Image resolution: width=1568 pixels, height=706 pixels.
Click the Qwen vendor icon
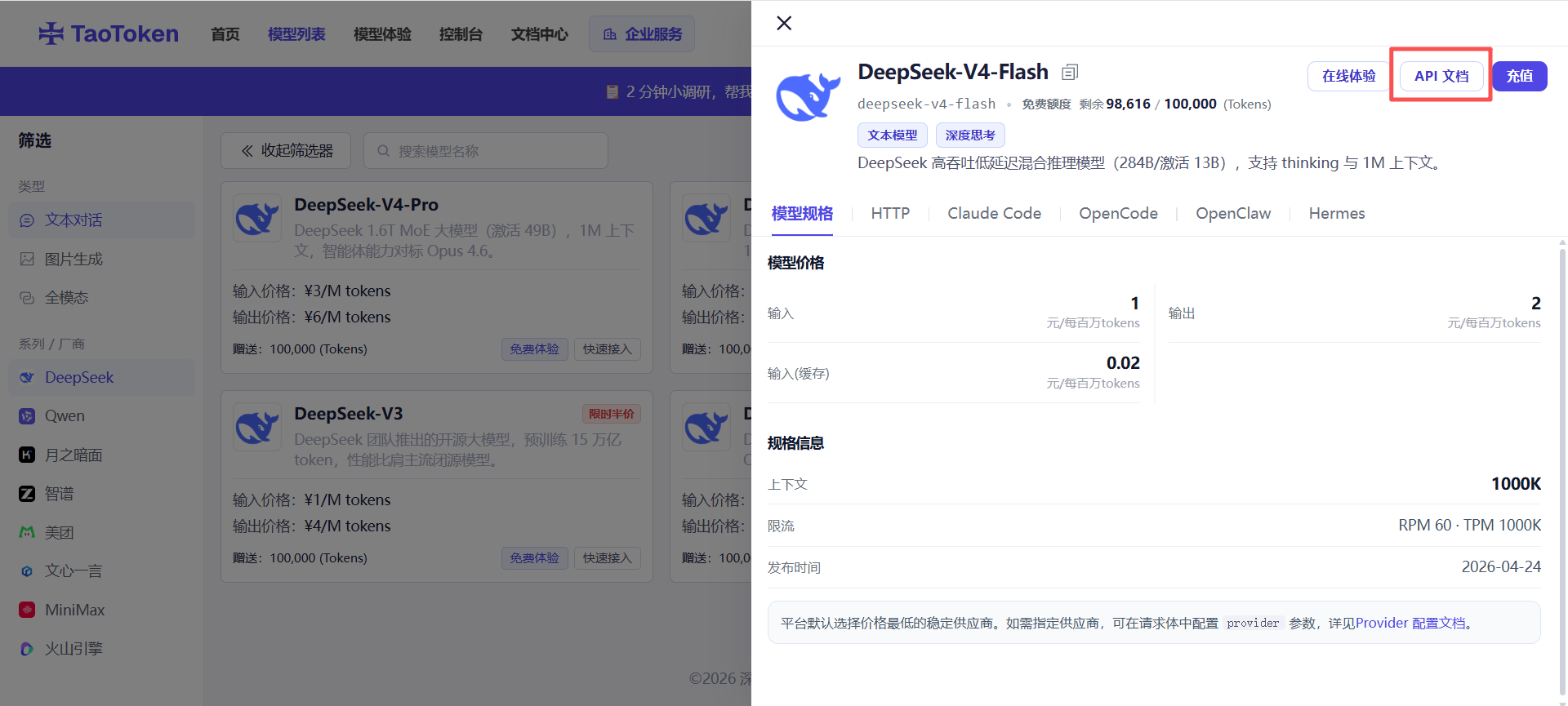[x=27, y=416]
